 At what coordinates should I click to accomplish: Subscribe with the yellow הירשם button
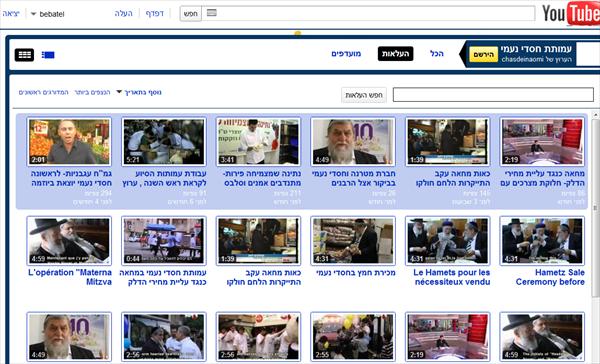click(x=484, y=54)
